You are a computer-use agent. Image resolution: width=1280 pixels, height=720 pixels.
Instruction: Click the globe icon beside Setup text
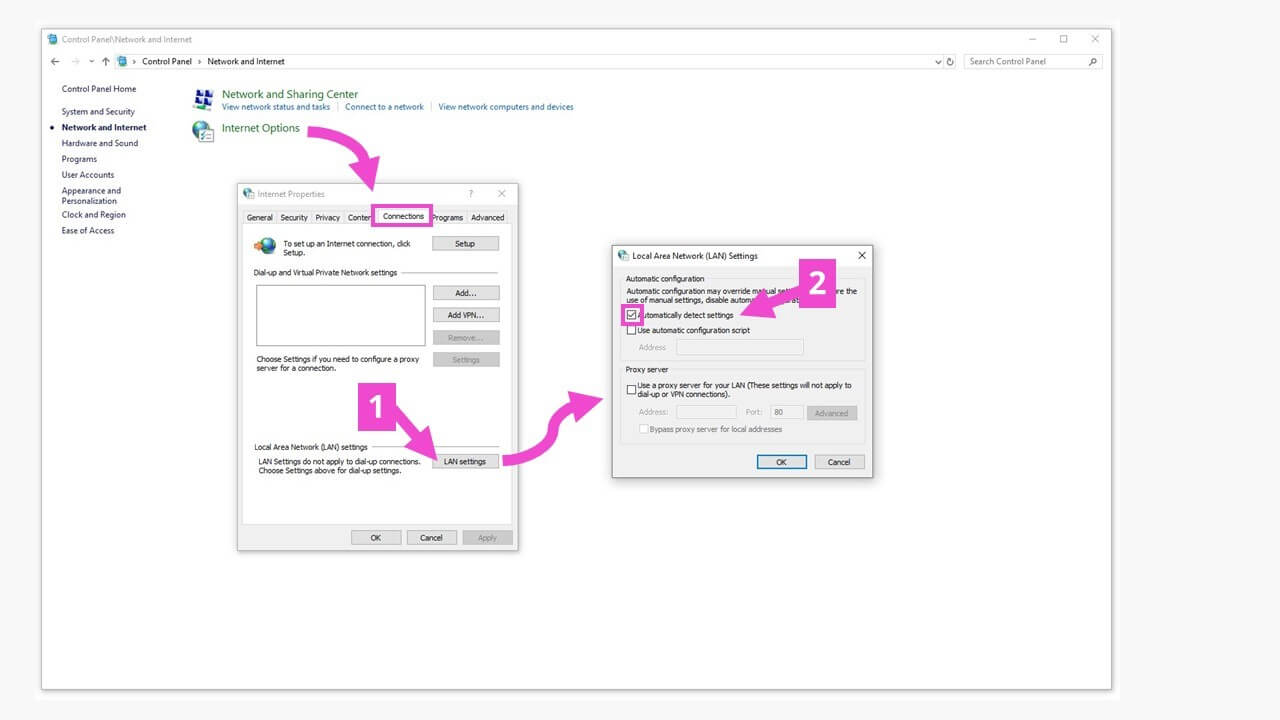click(265, 245)
